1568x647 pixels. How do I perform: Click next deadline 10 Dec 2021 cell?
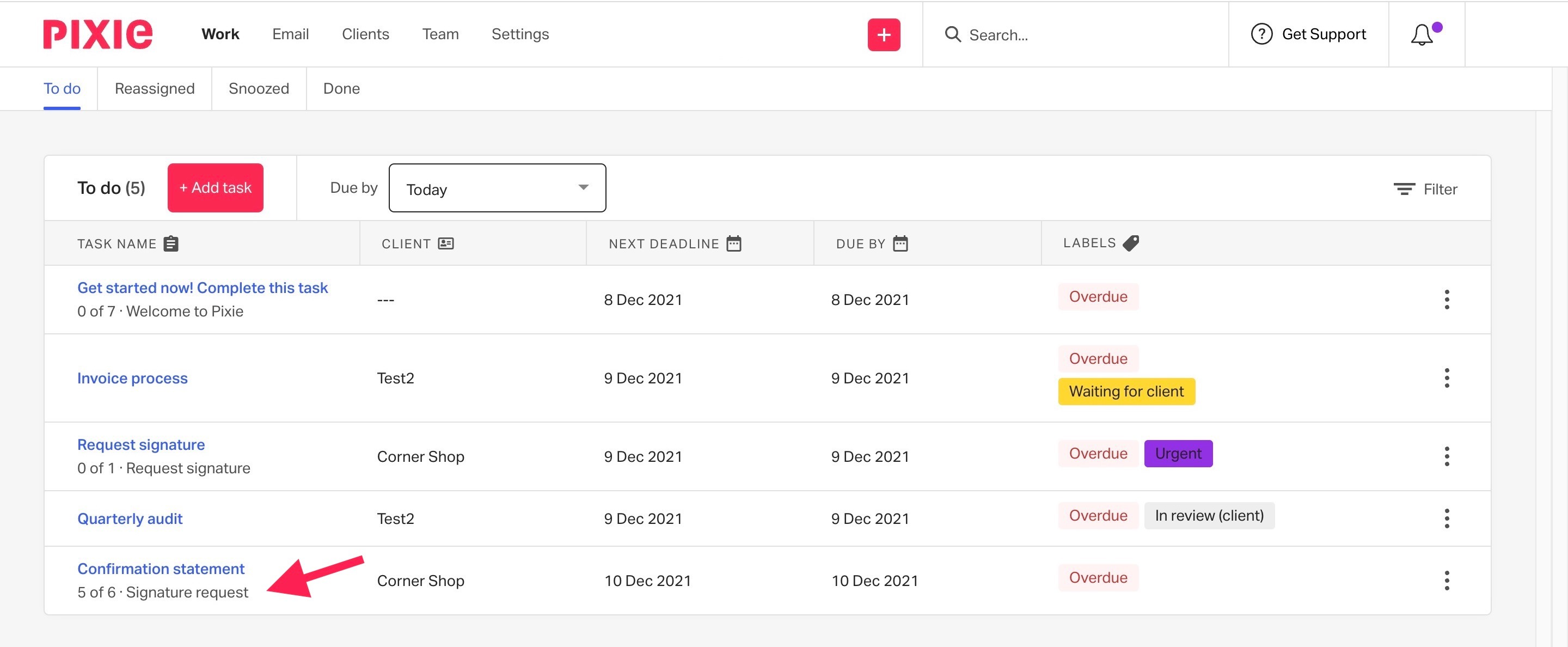[647, 581]
